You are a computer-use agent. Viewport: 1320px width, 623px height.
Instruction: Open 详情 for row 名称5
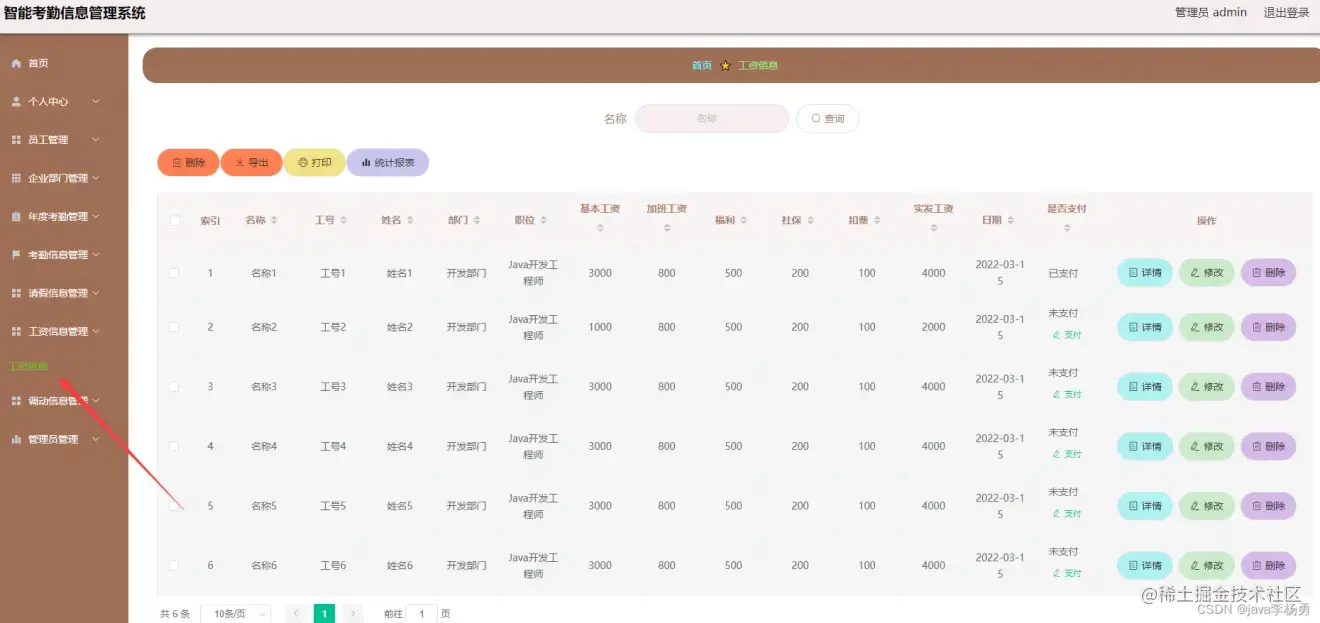coord(1144,505)
